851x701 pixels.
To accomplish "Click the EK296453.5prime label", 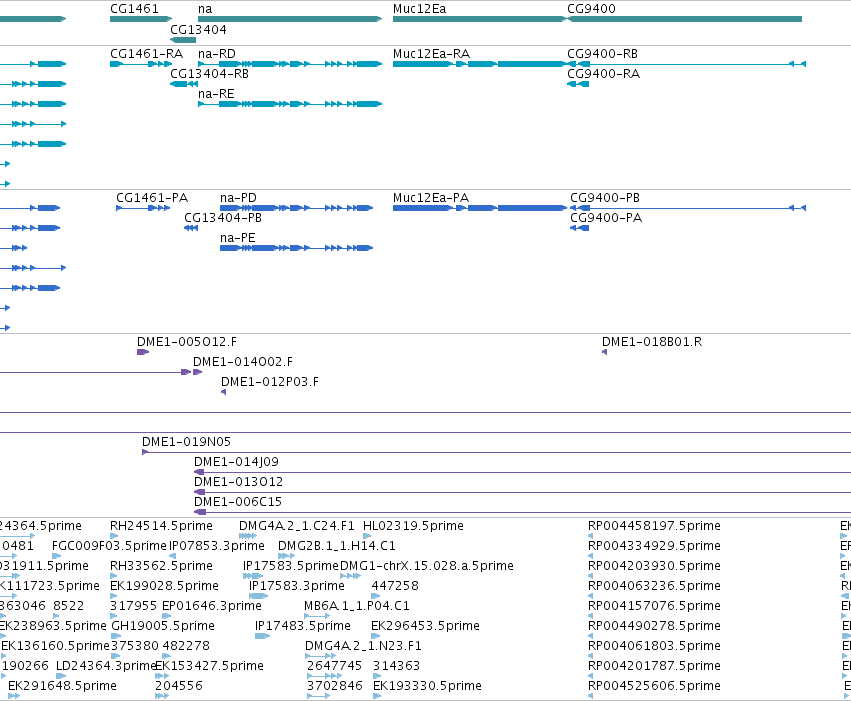I will 426,626.
